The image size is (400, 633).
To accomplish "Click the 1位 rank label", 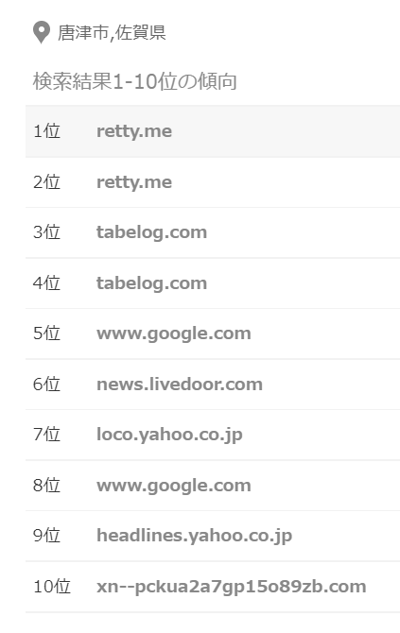I will pyautogui.click(x=47, y=131).
